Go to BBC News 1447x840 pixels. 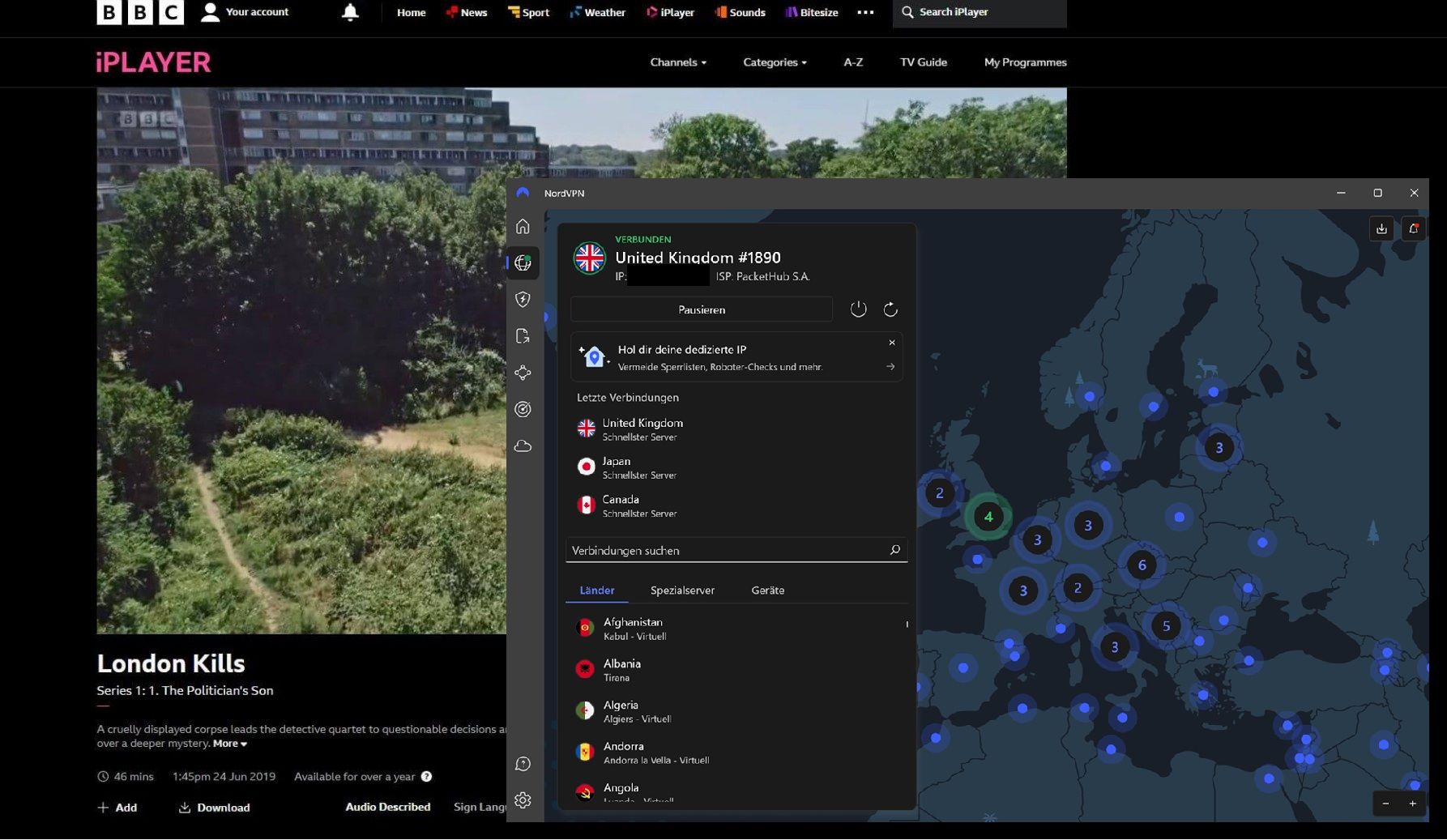(x=467, y=12)
